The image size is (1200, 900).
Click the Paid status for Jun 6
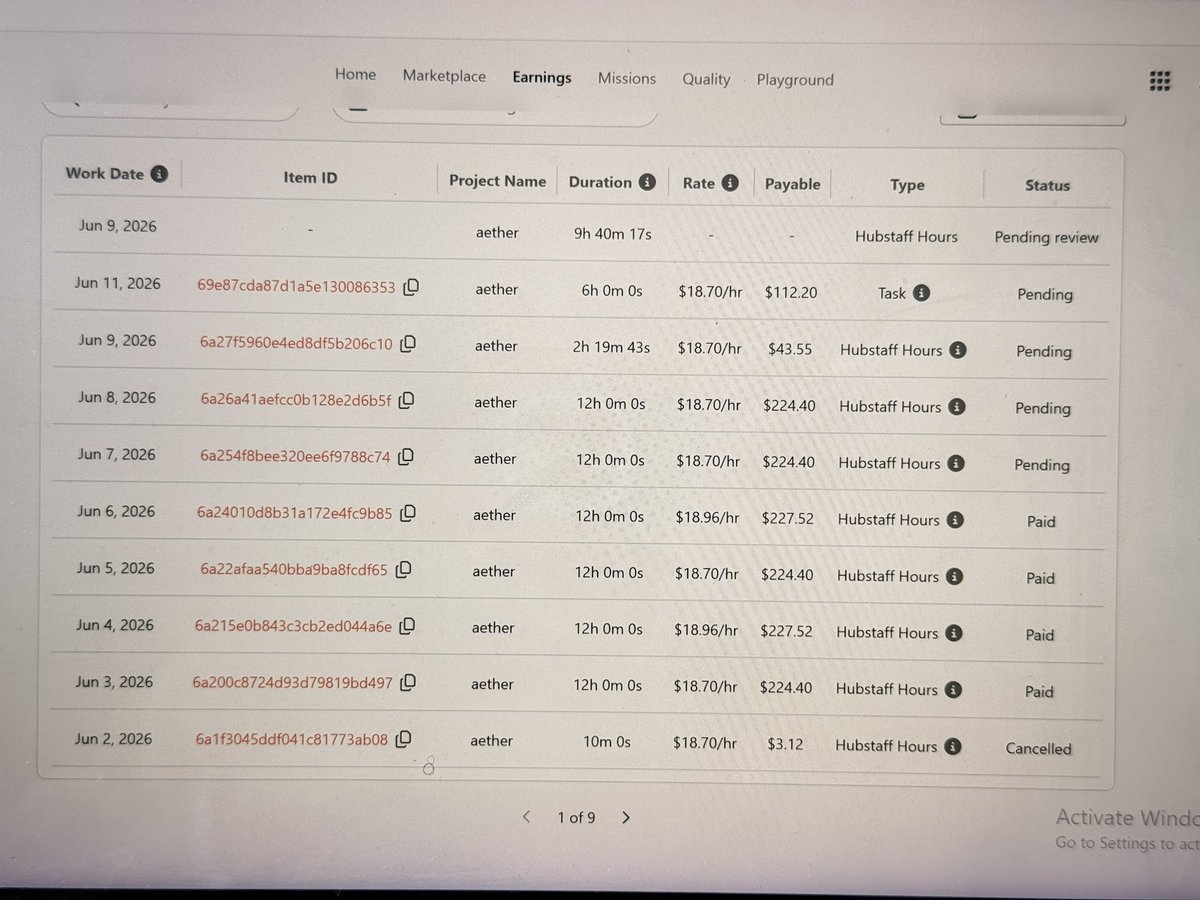point(1041,521)
